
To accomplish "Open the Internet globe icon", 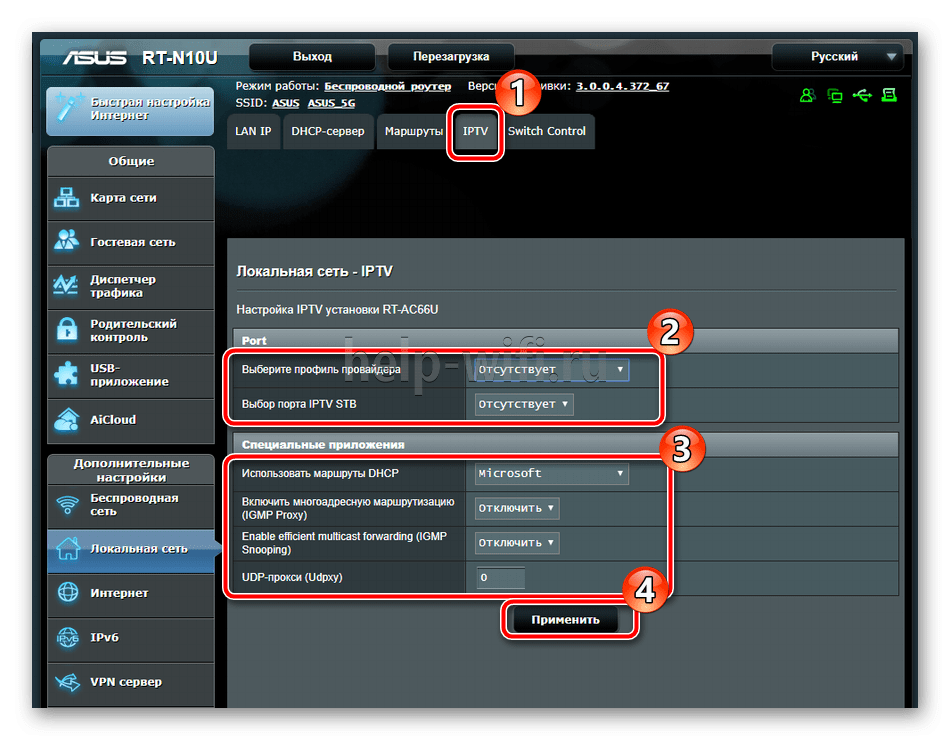I will [67, 593].
